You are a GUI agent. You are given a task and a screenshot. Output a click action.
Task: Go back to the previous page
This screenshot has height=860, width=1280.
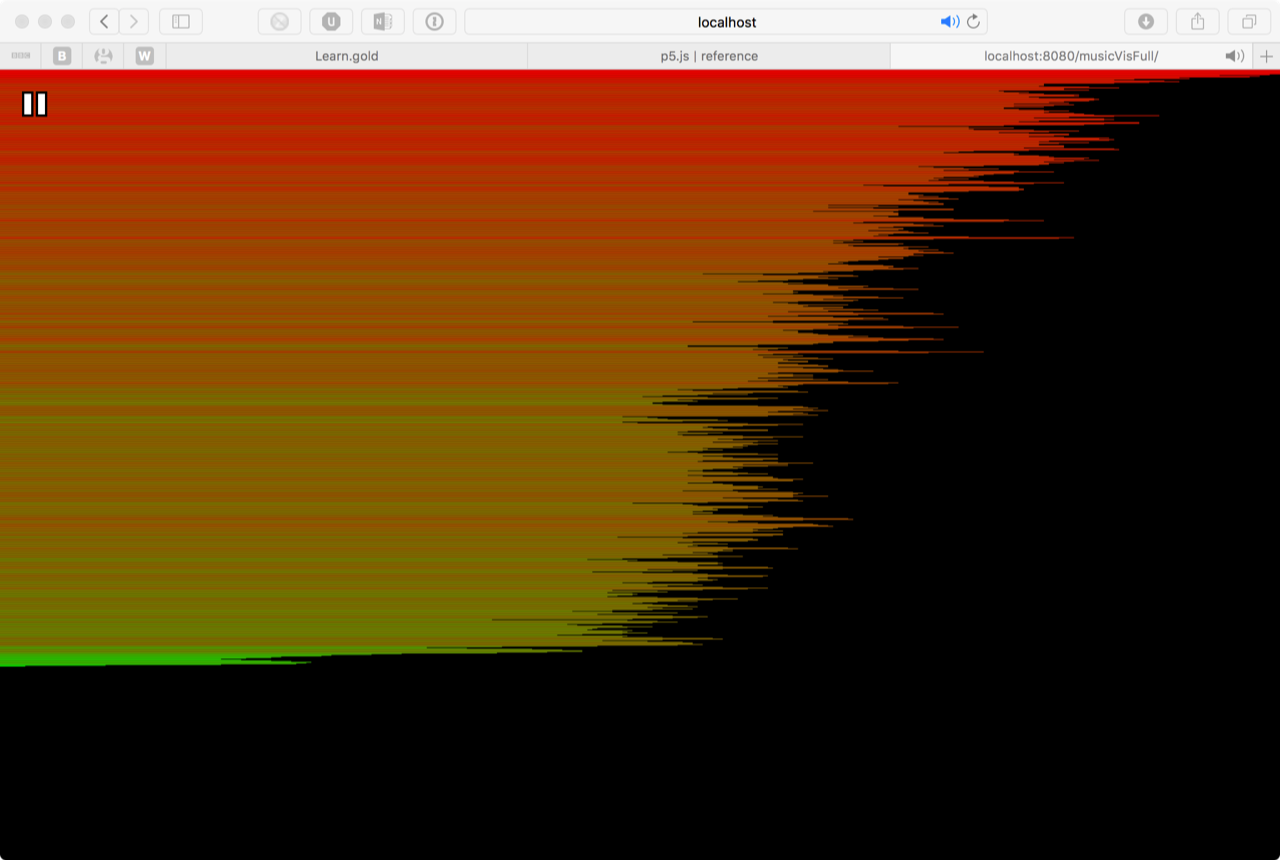(x=104, y=22)
